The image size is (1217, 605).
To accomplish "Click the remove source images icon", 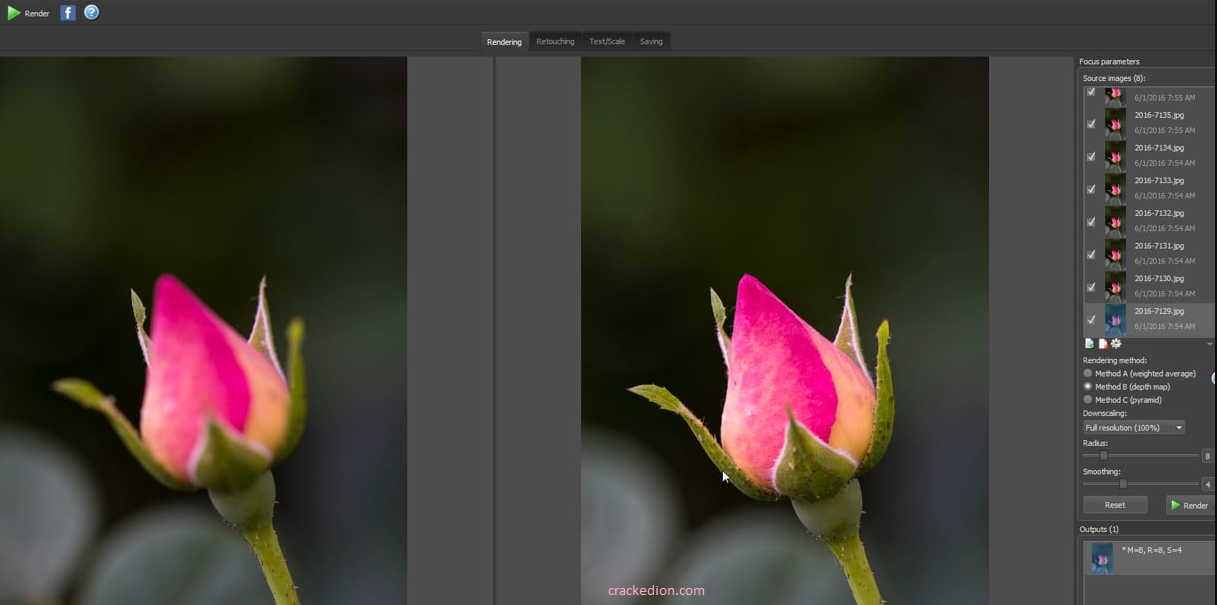I will (x=1103, y=343).
